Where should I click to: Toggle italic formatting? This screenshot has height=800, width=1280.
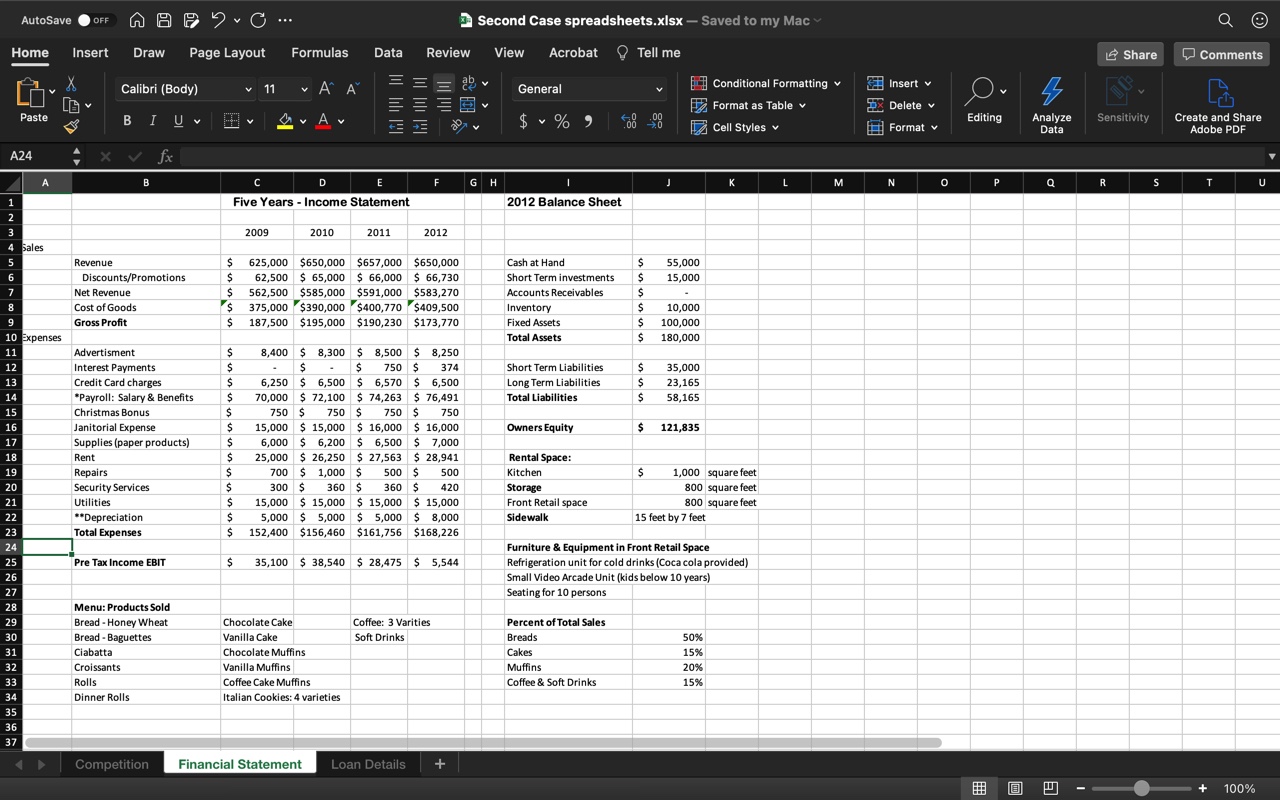[151, 119]
